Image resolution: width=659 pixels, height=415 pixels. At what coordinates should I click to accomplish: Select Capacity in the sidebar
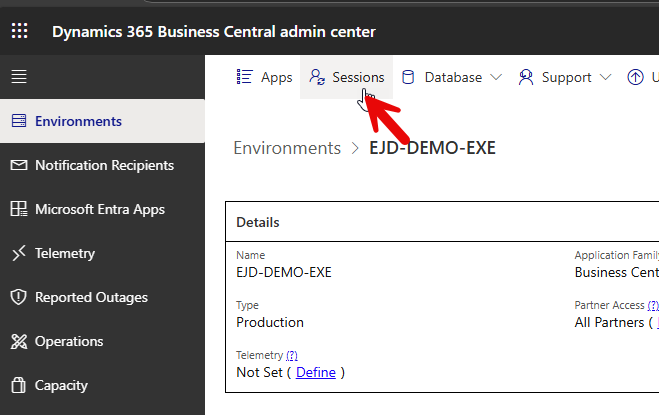102,385
